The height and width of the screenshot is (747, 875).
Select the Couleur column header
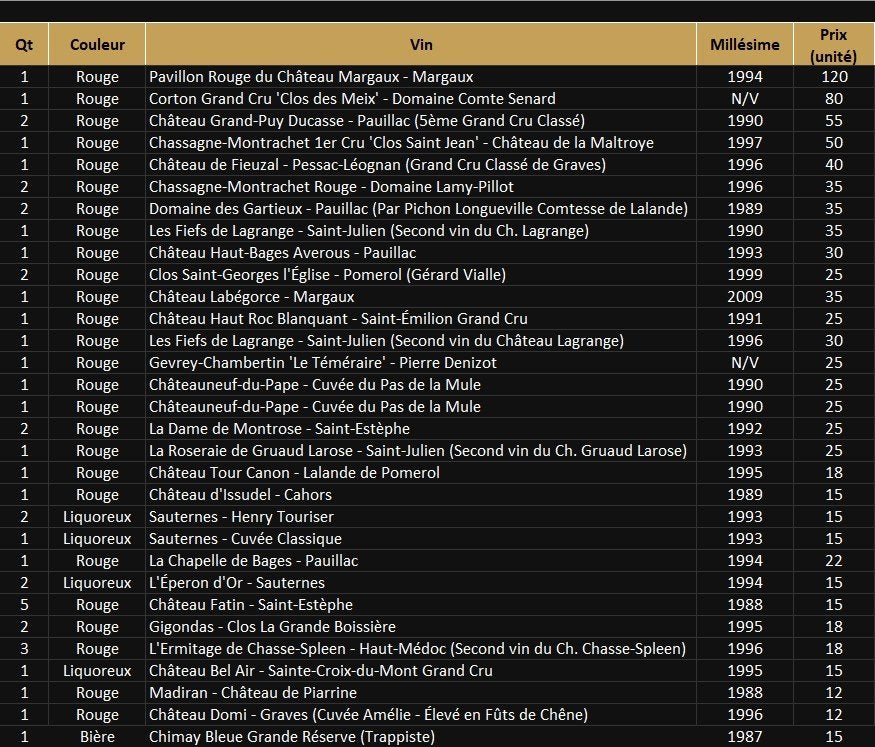click(97, 45)
